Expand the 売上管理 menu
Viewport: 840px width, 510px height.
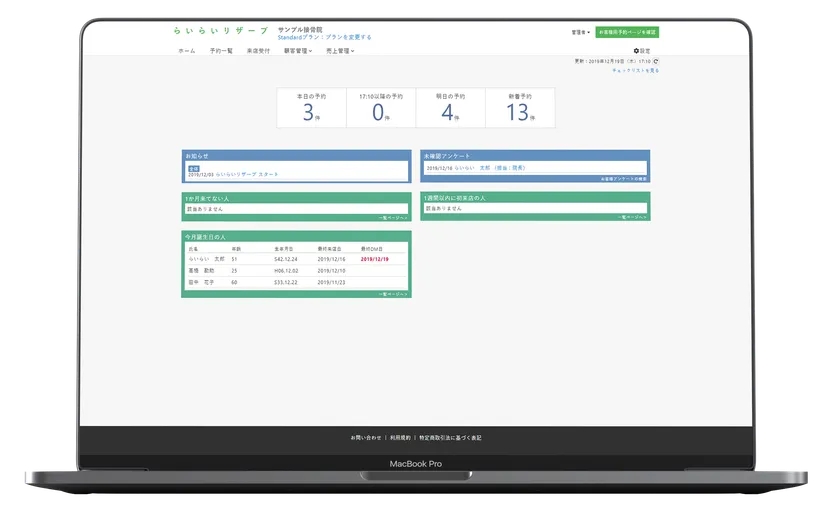click(x=340, y=51)
